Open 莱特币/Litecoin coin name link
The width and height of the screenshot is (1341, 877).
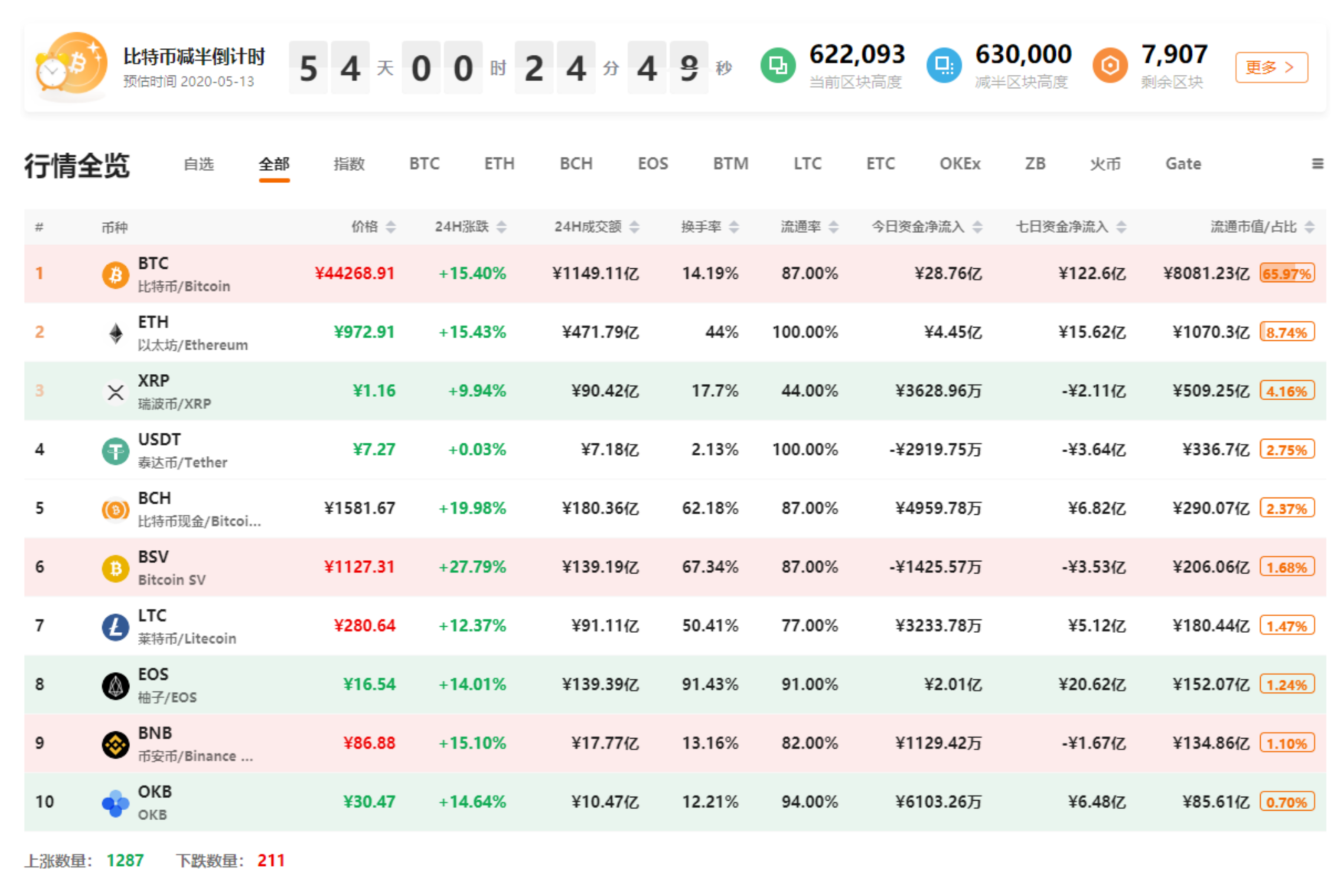(x=187, y=638)
